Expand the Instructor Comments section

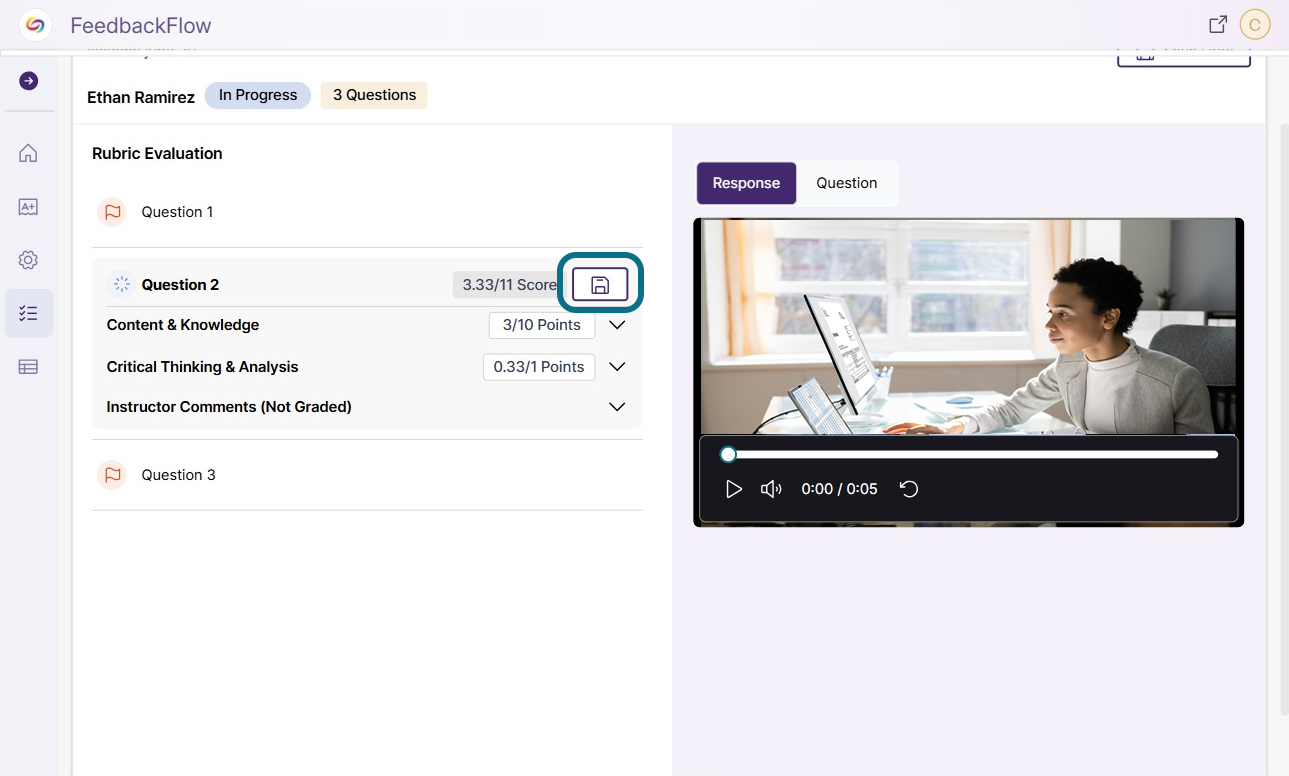(x=617, y=407)
